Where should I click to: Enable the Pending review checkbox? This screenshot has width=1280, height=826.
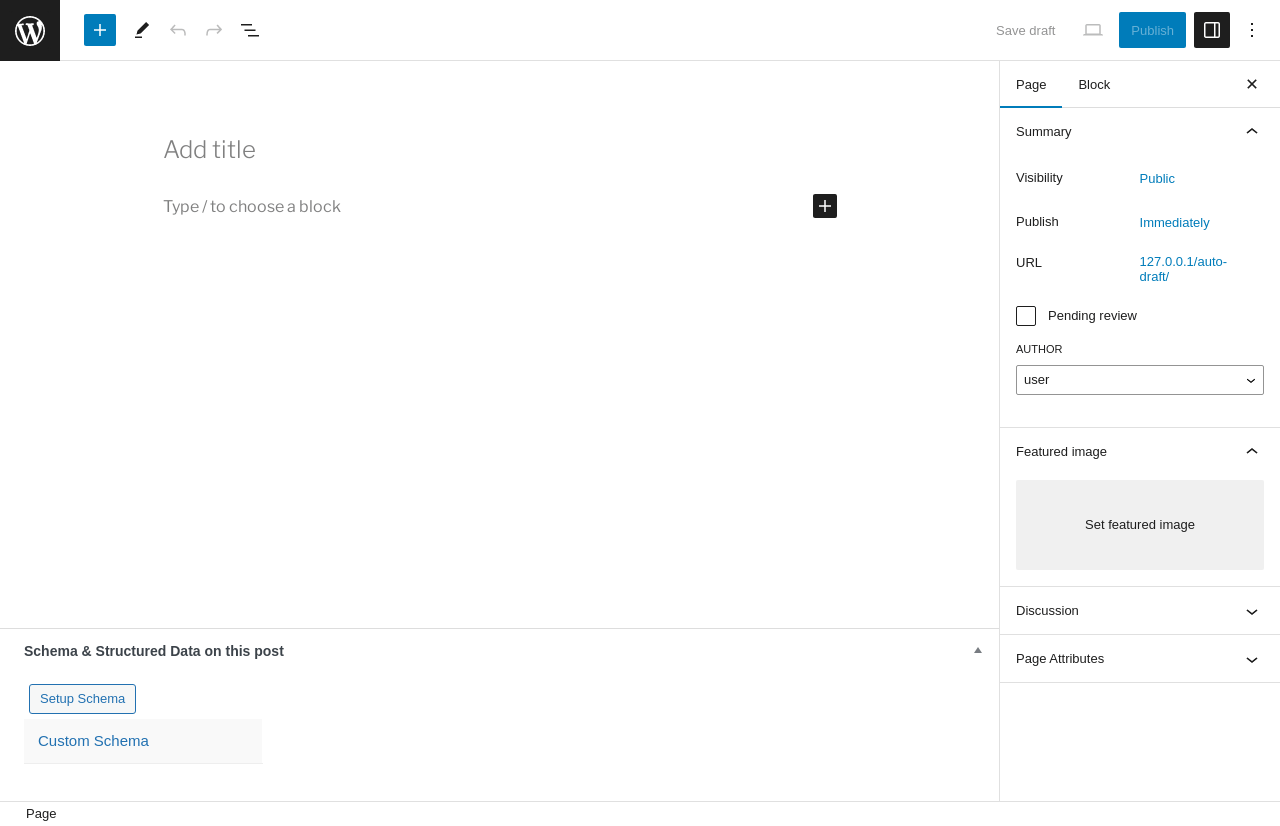tap(1026, 316)
